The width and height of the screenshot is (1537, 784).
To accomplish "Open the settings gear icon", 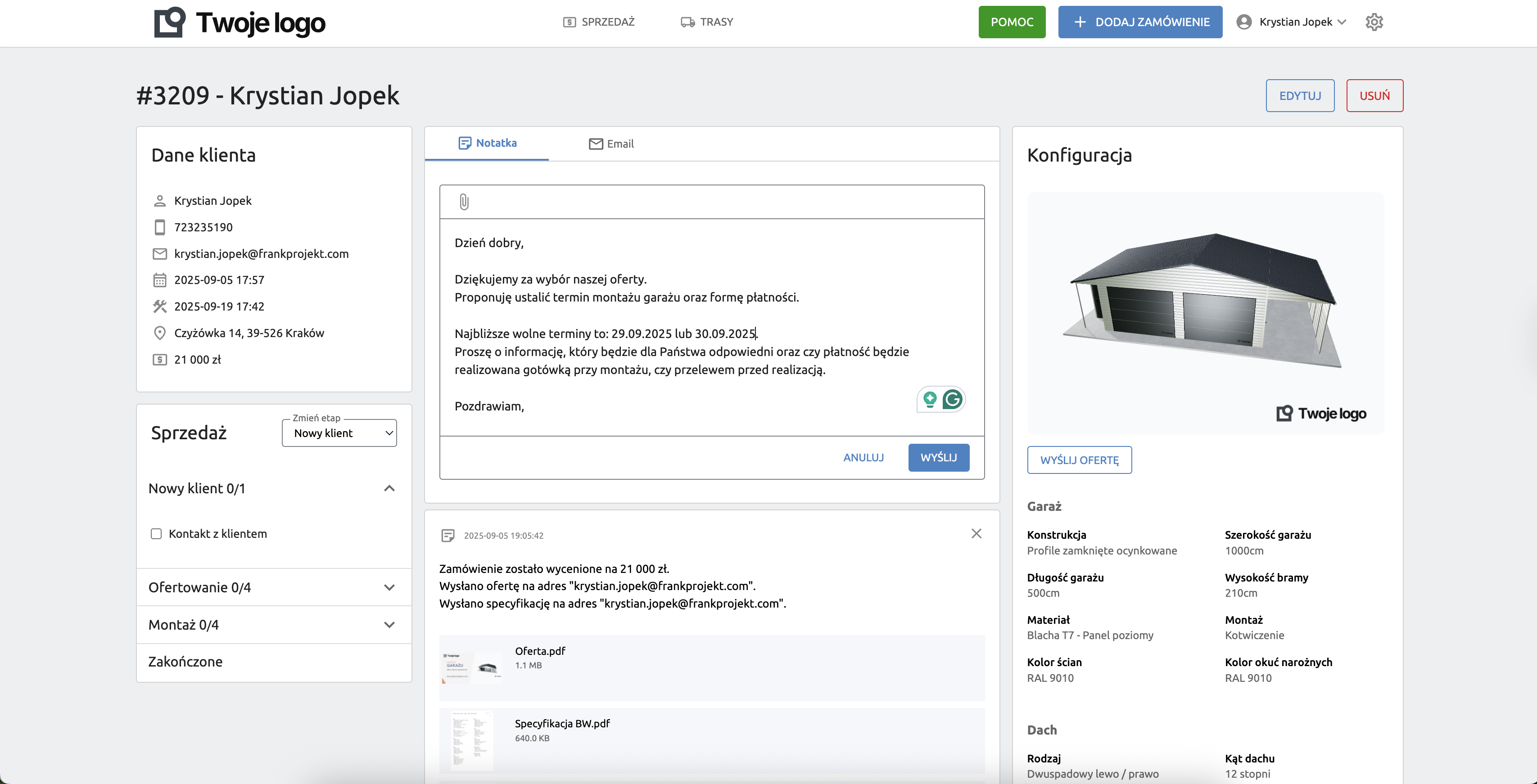I will [1374, 22].
